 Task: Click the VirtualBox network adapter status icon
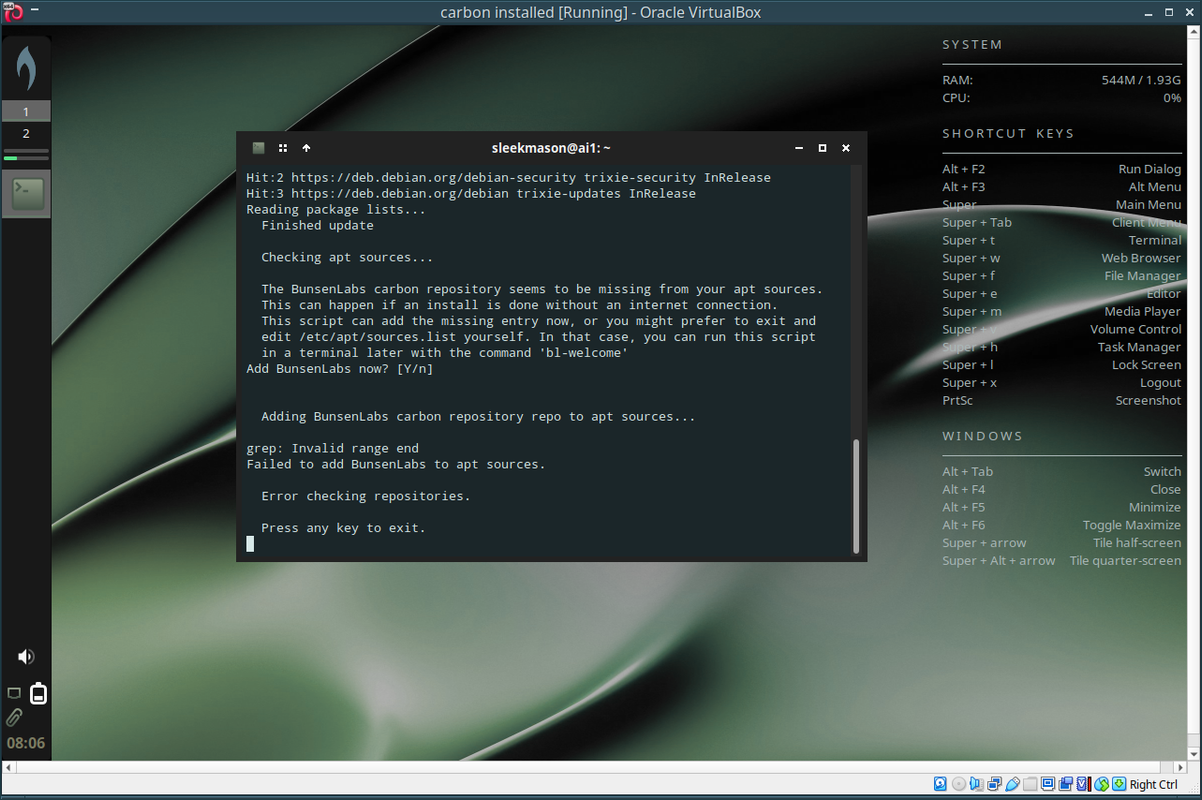[x=994, y=784]
